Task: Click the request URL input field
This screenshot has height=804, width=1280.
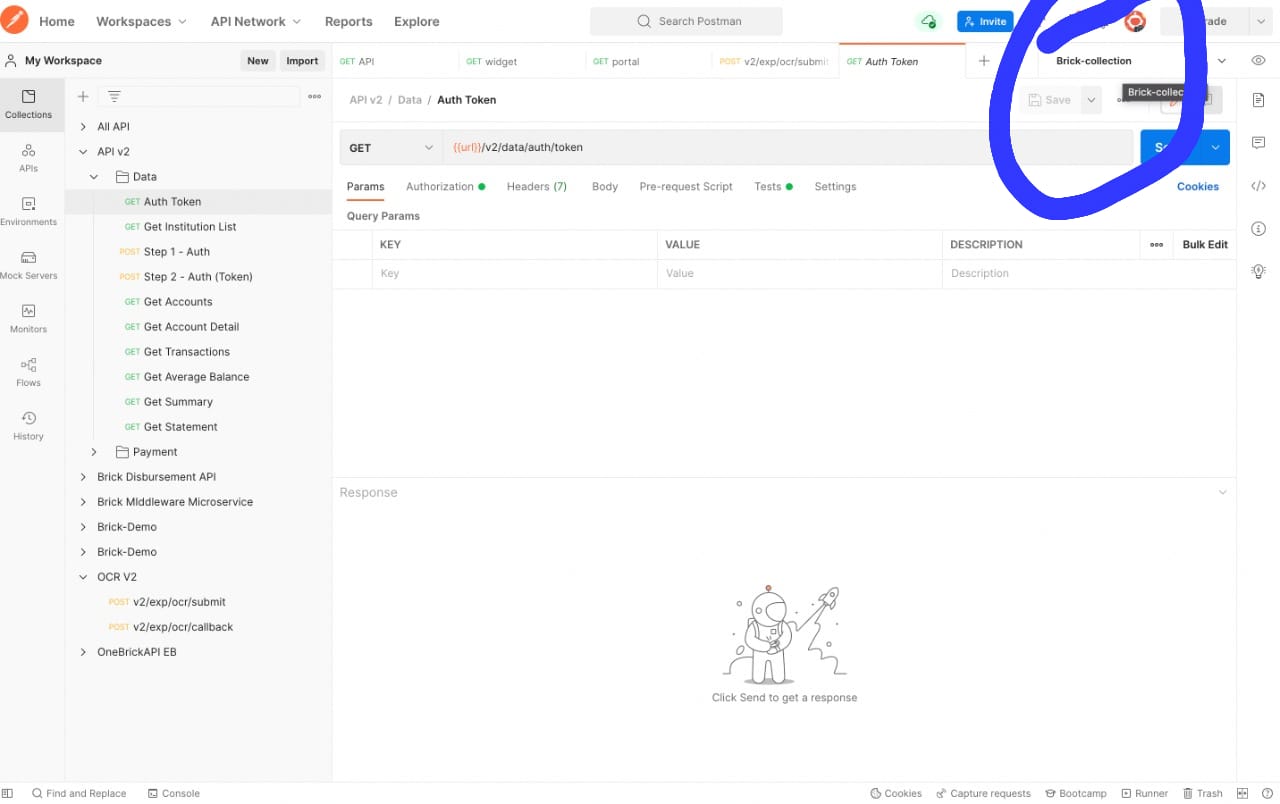Action: 788,147
